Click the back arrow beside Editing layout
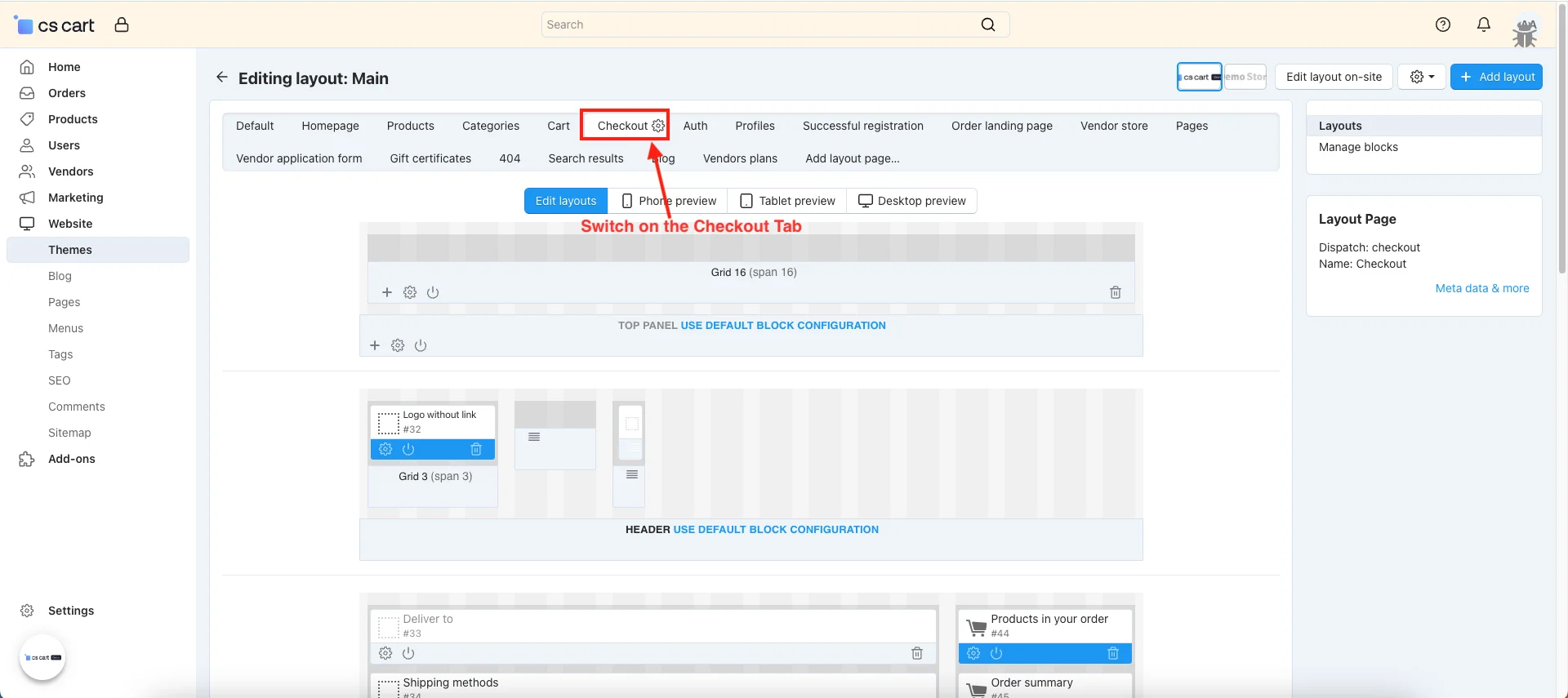This screenshot has width=1568, height=698. pos(221,77)
